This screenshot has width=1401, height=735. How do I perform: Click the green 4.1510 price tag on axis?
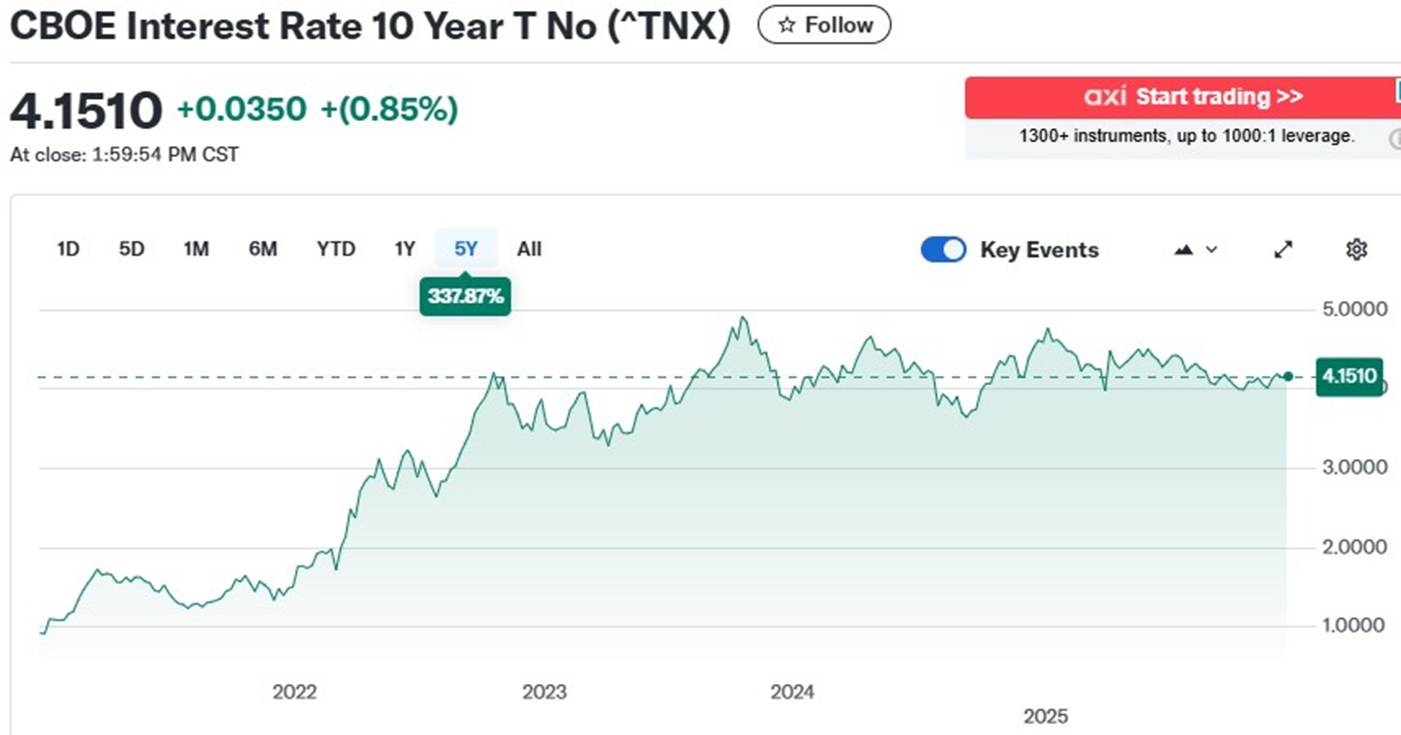click(x=1349, y=377)
